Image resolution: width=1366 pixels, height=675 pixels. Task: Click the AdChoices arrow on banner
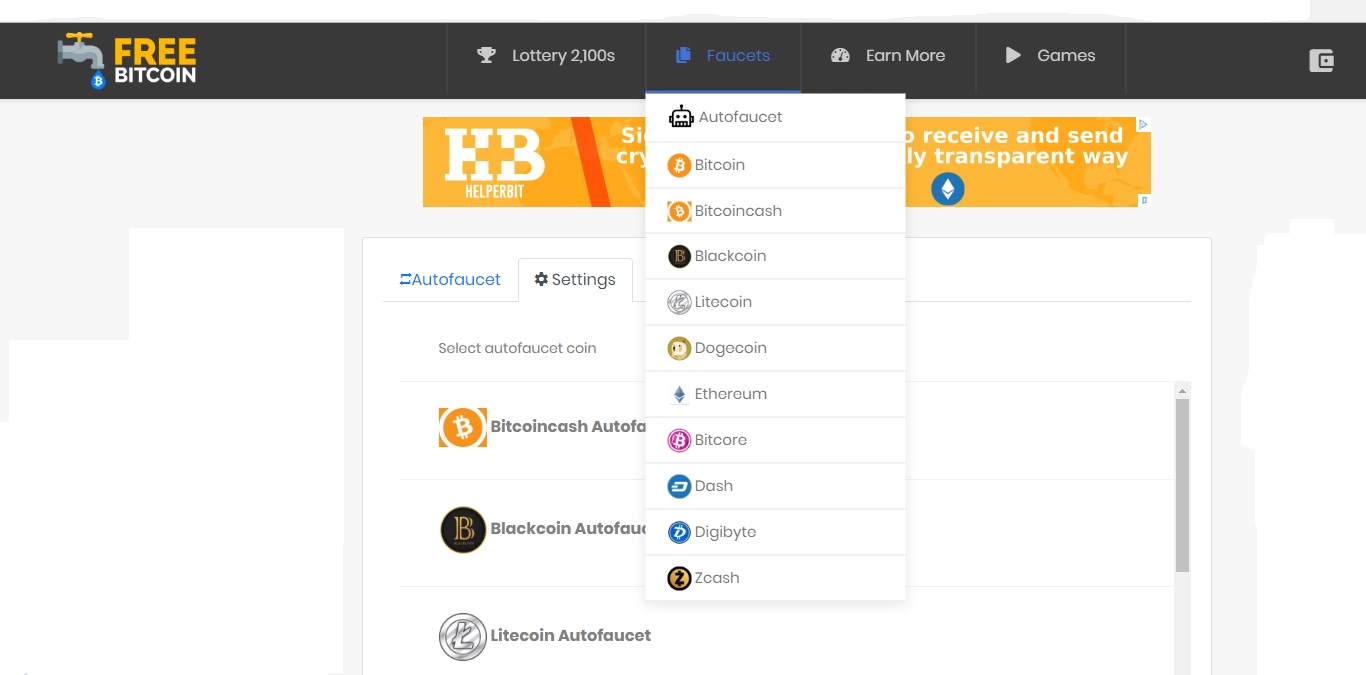(x=1144, y=125)
